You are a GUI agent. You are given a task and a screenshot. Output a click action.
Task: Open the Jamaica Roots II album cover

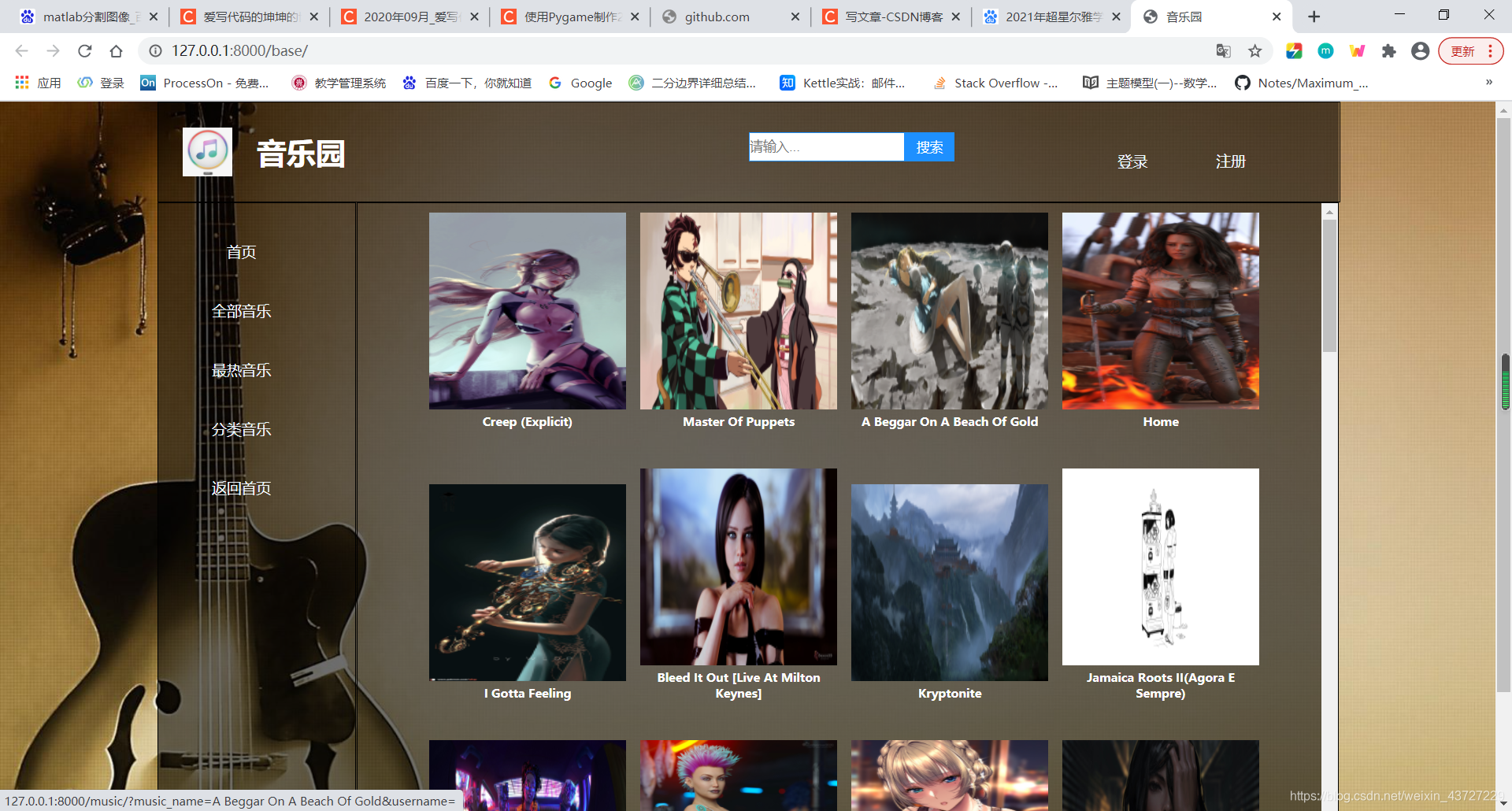coord(1161,567)
